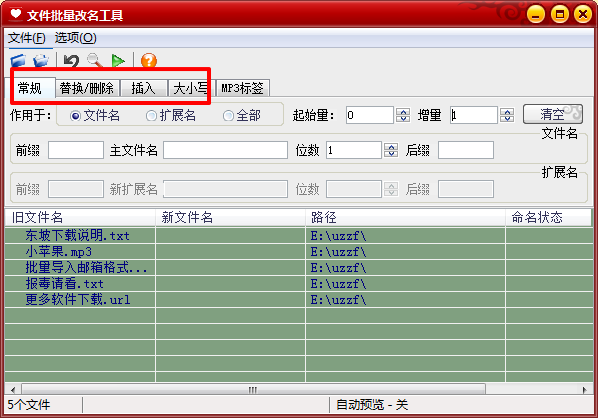Sort by the 旧文件名 column header

tap(80, 217)
